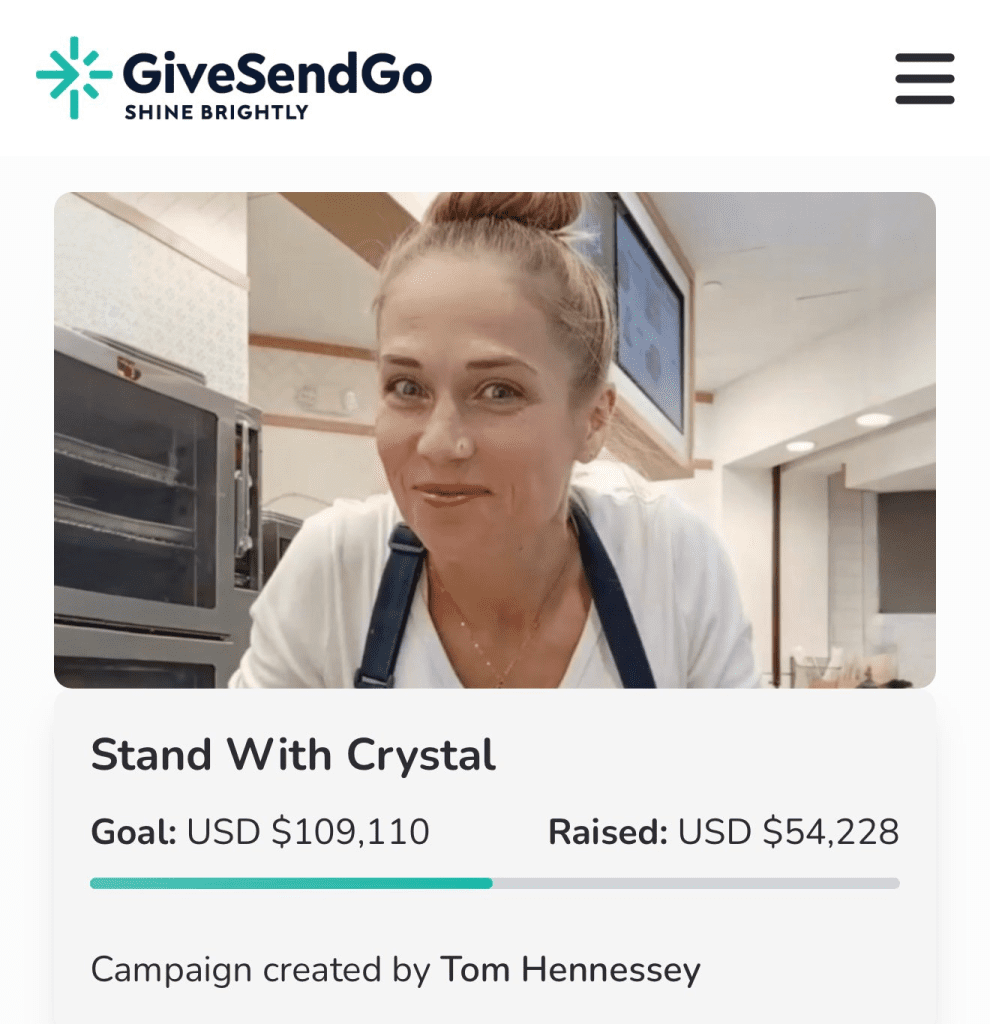Click the 'Campaign created by' text
990x1024 pixels.
point(261,969)
